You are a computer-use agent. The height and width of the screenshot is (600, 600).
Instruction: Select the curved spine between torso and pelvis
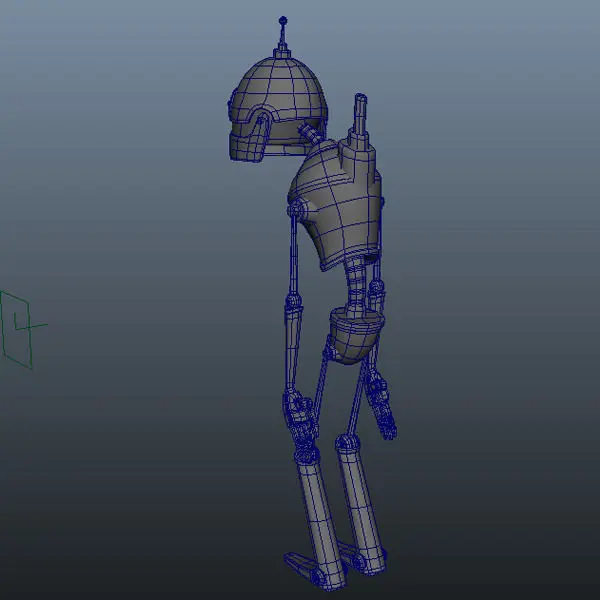(x=356, y=287)
